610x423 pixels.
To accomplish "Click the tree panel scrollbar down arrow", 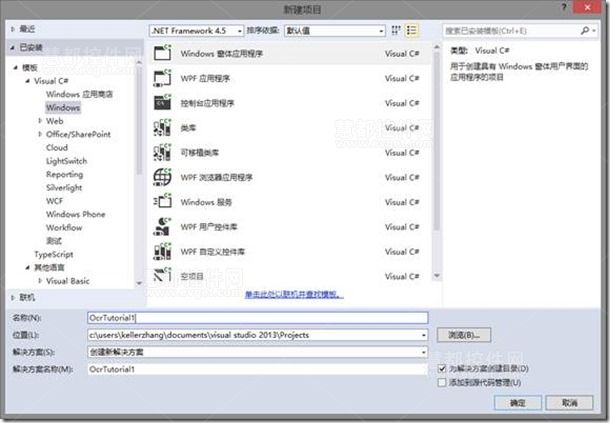I will pyautogui.click(x=139, y=283).
